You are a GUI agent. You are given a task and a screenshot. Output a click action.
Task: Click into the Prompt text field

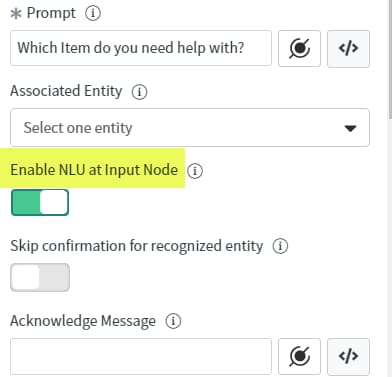141,48
